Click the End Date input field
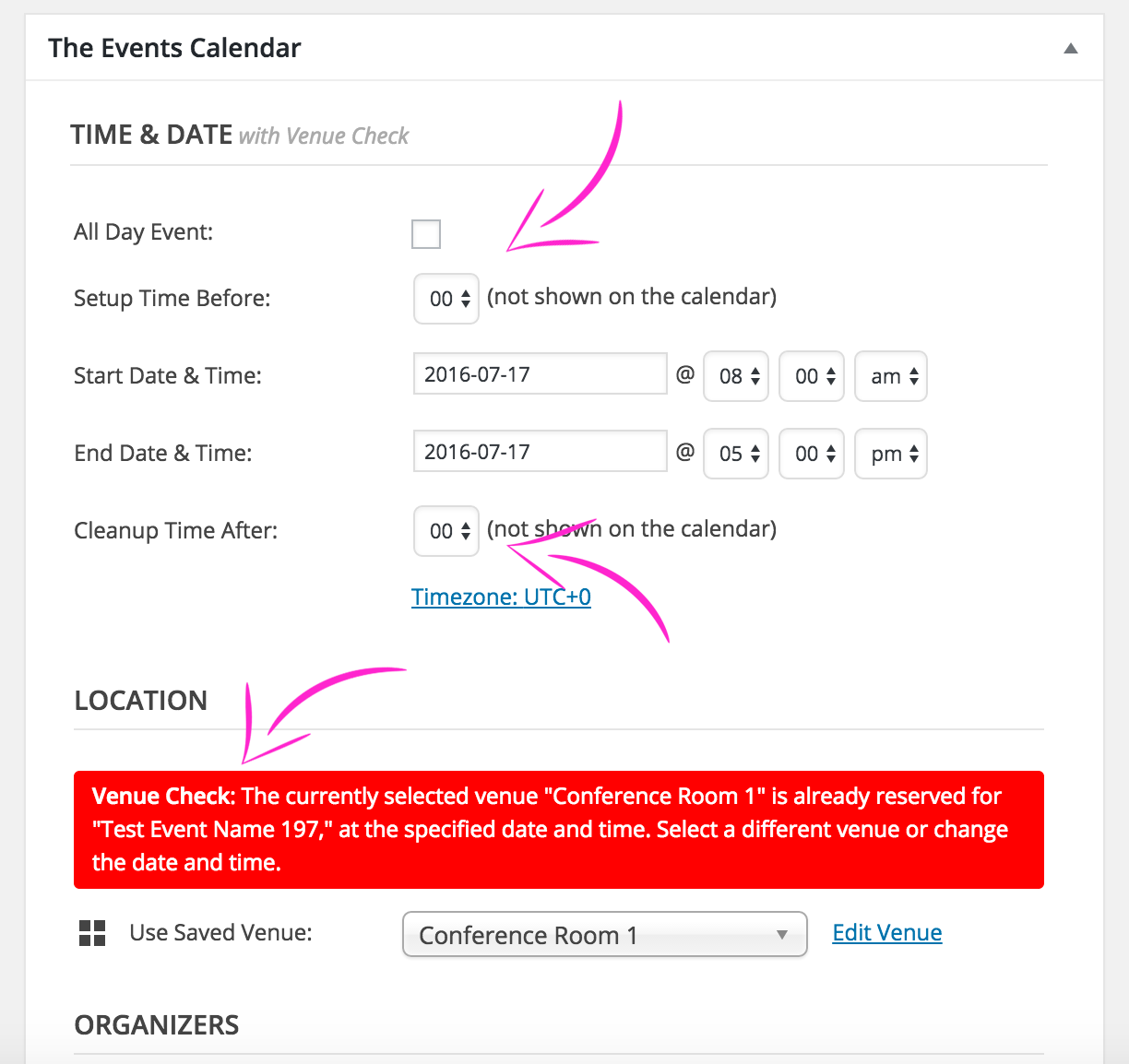 pos(540,452)
